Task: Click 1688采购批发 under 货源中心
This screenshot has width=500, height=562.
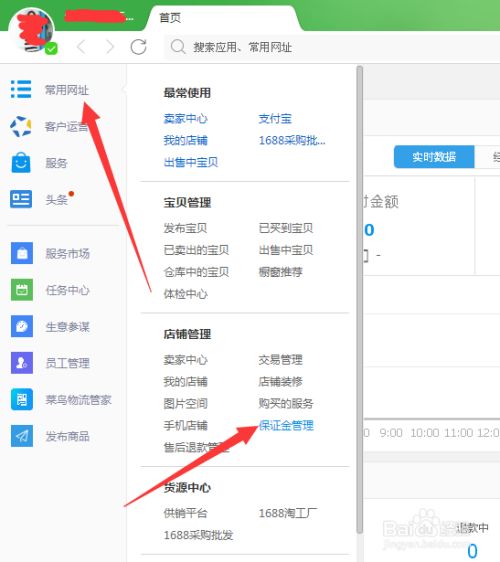Action: pyautogui.click(x=198, y=535)
